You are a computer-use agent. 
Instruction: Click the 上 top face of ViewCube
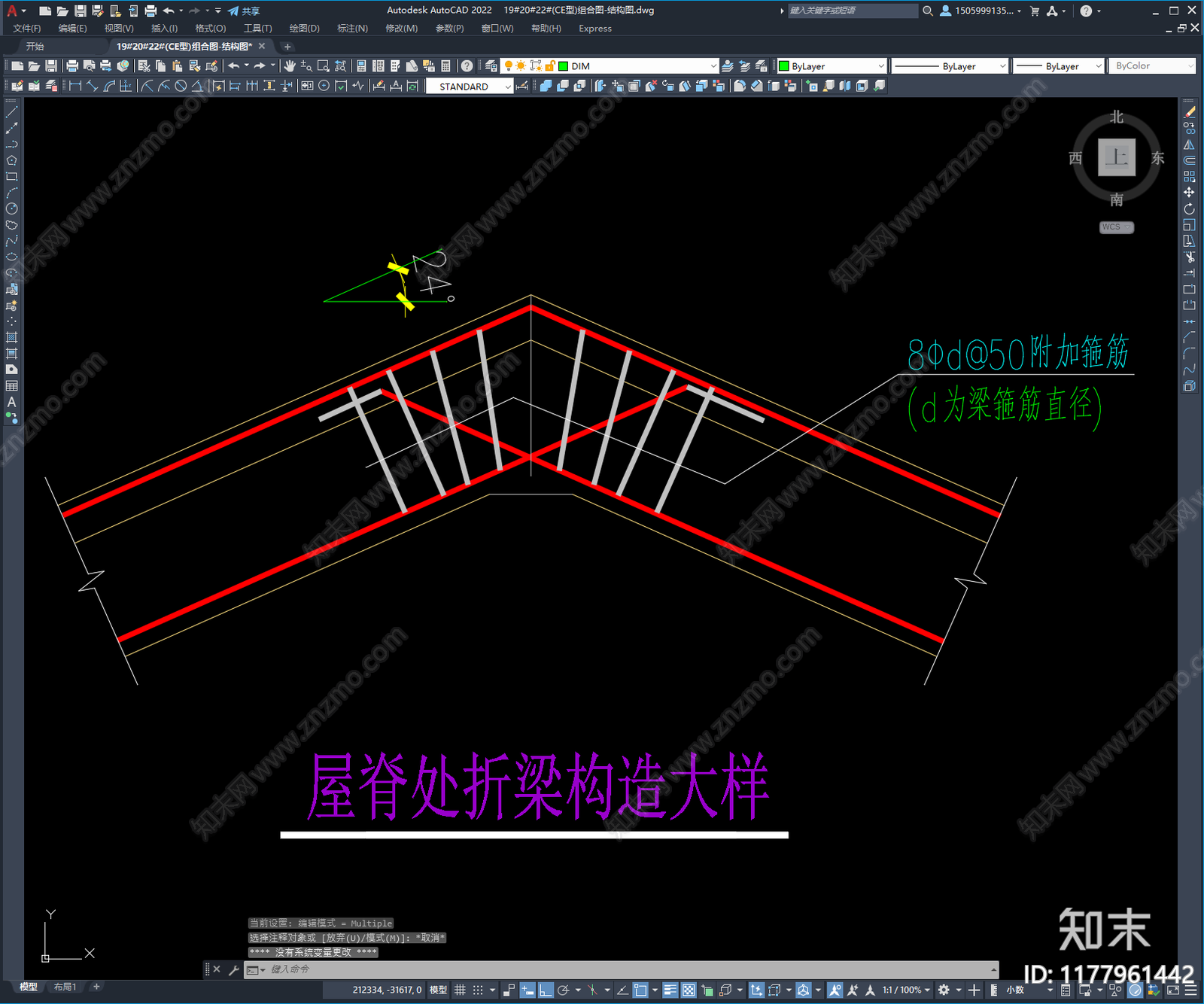(1117, 157)
